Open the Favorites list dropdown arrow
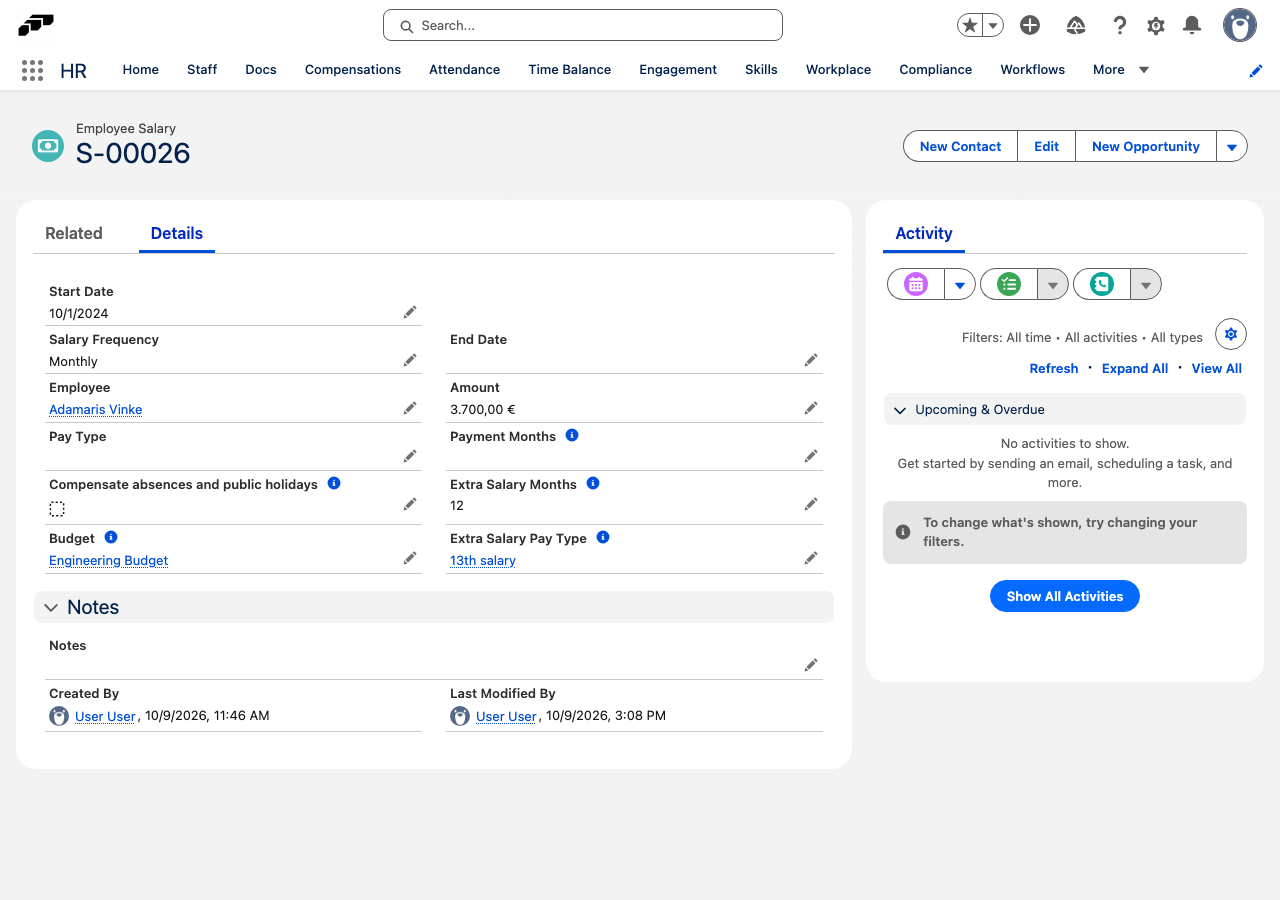Viewport: 1280px width, 900px height. pyautogui.click(x=993, y=26)
